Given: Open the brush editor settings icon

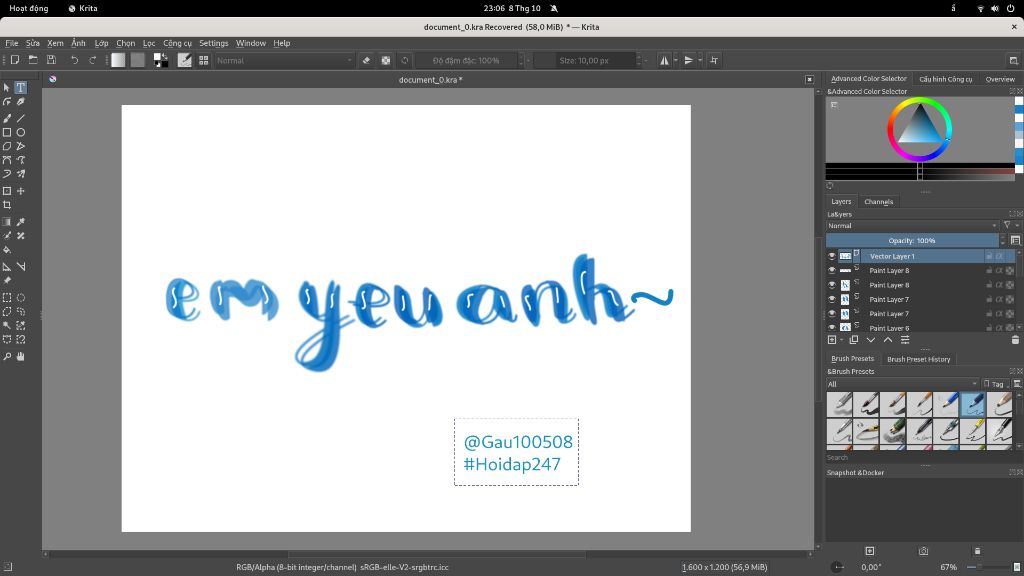Looking at the screenshot, I should (x=185, y=60).
